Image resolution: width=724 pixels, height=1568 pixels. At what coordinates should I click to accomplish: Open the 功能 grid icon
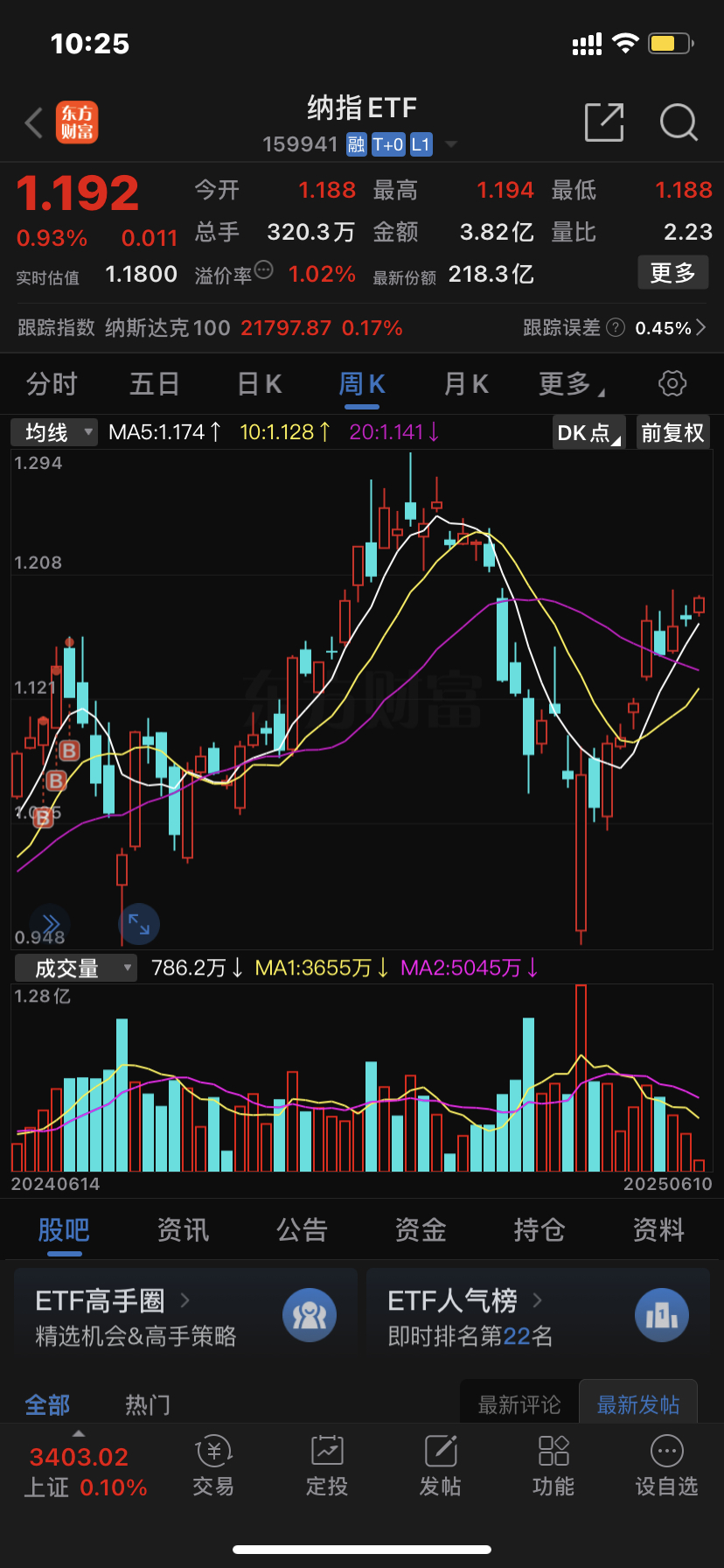(553, 1451)
